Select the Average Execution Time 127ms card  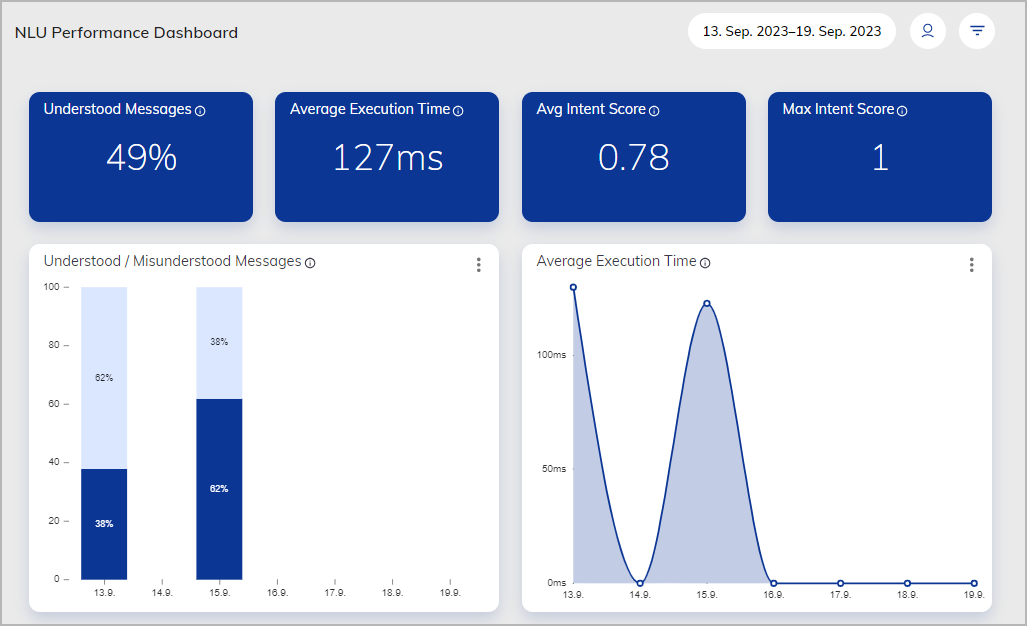click(387, 157)
